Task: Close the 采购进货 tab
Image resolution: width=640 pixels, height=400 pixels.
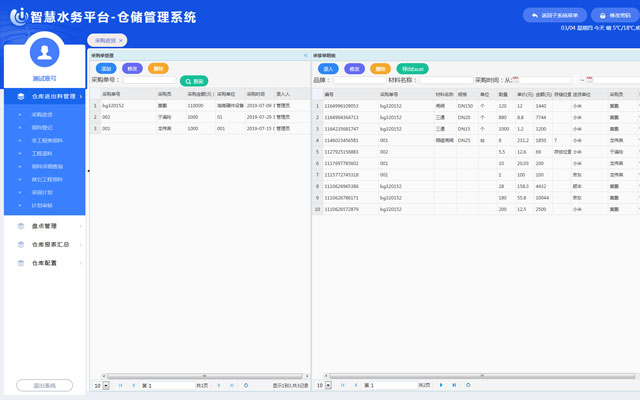Action: tap(121, 41)
